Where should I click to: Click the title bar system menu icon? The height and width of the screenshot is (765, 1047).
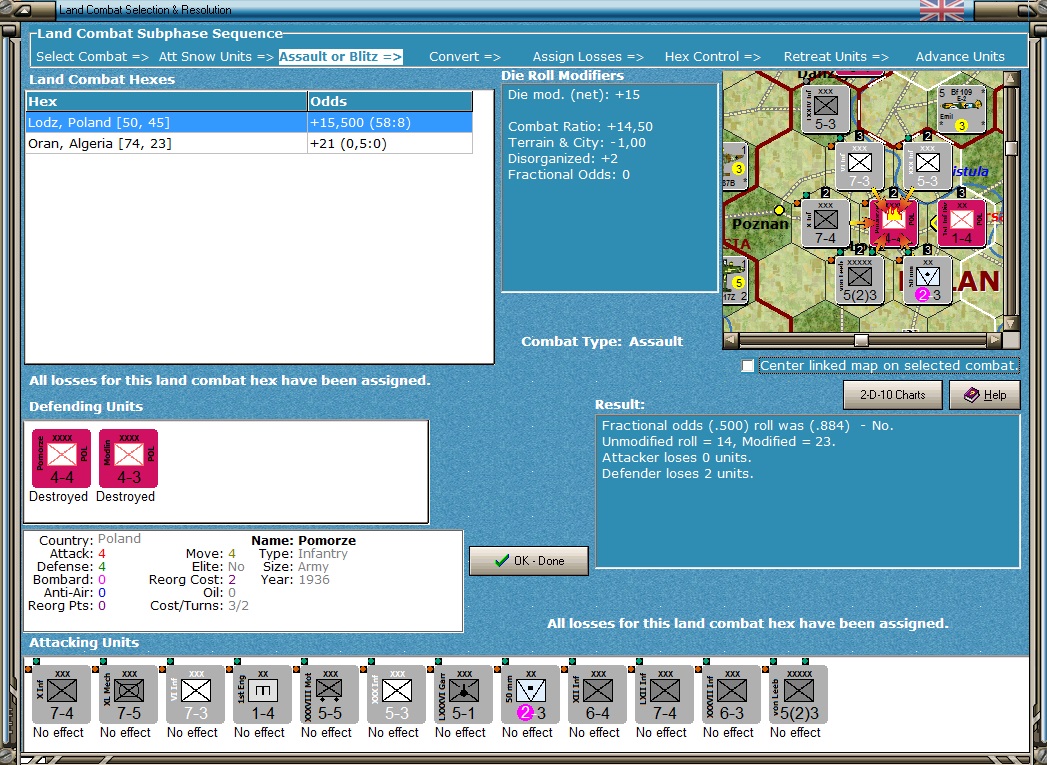[23, 10]
